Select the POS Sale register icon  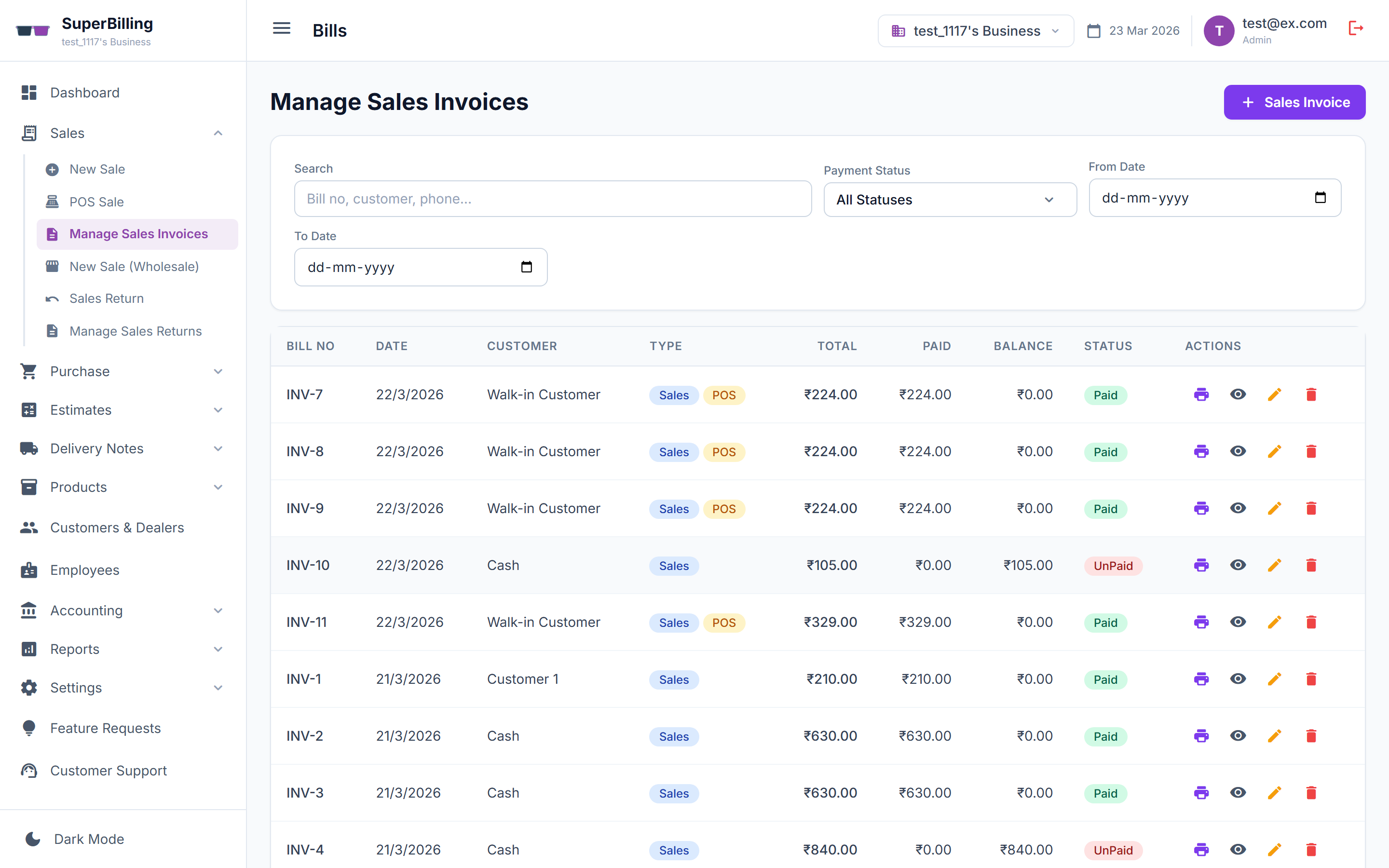pos(53,202)
